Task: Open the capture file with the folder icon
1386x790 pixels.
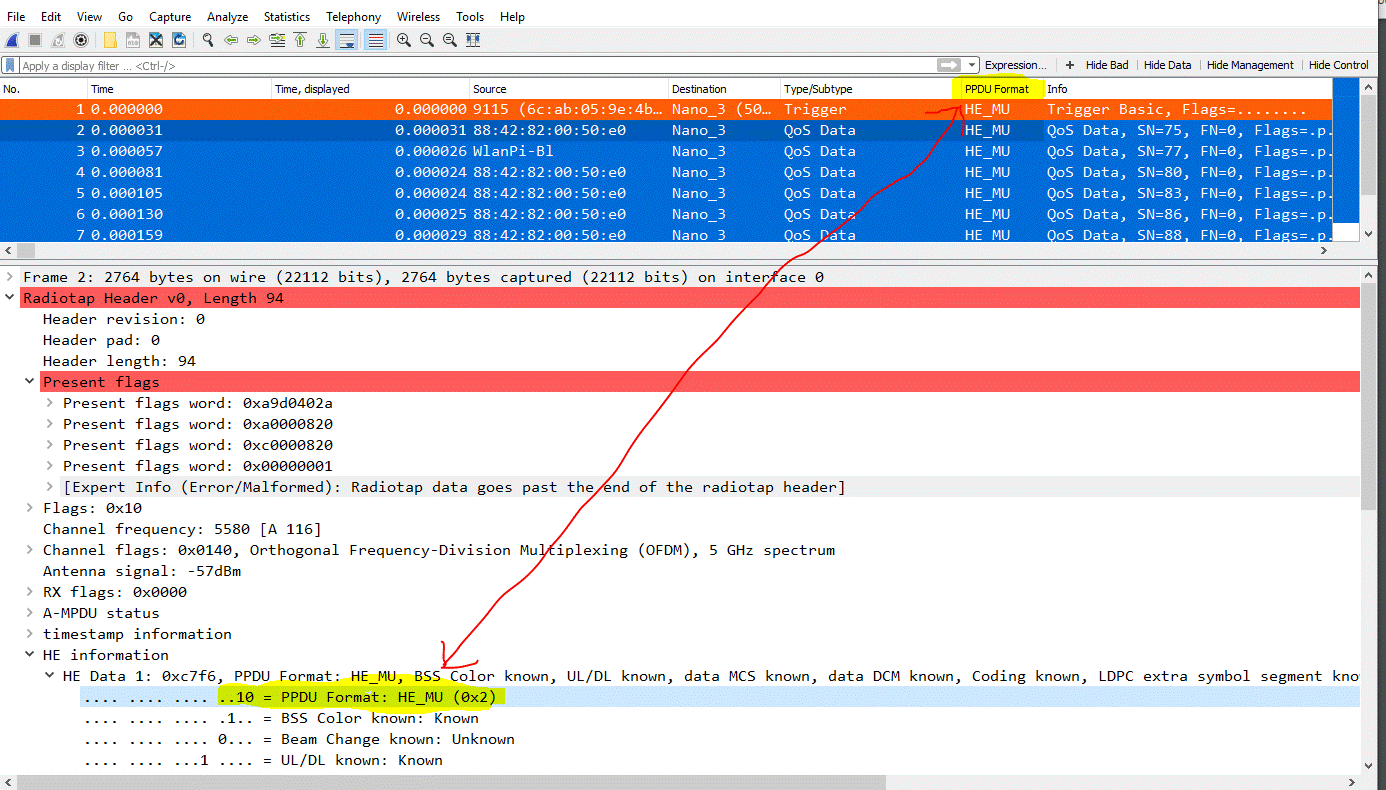Action: point(110,40)
